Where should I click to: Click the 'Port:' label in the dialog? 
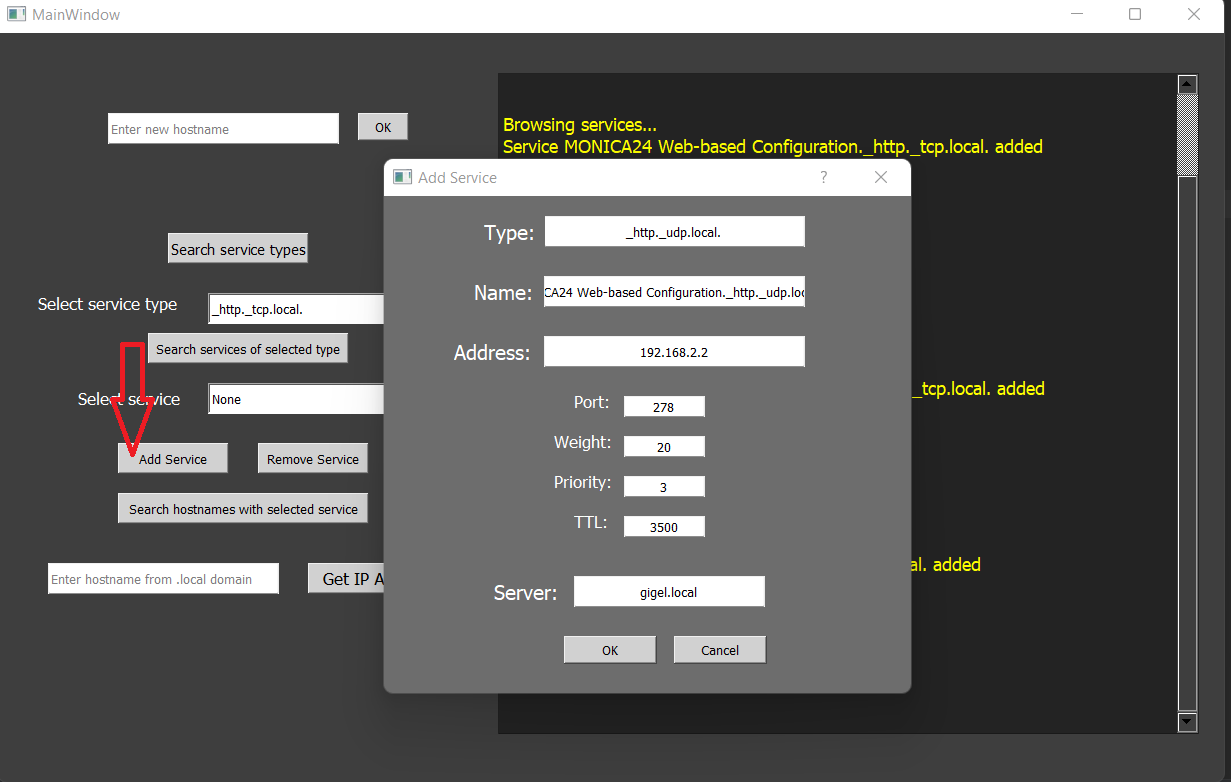point(591,402)
